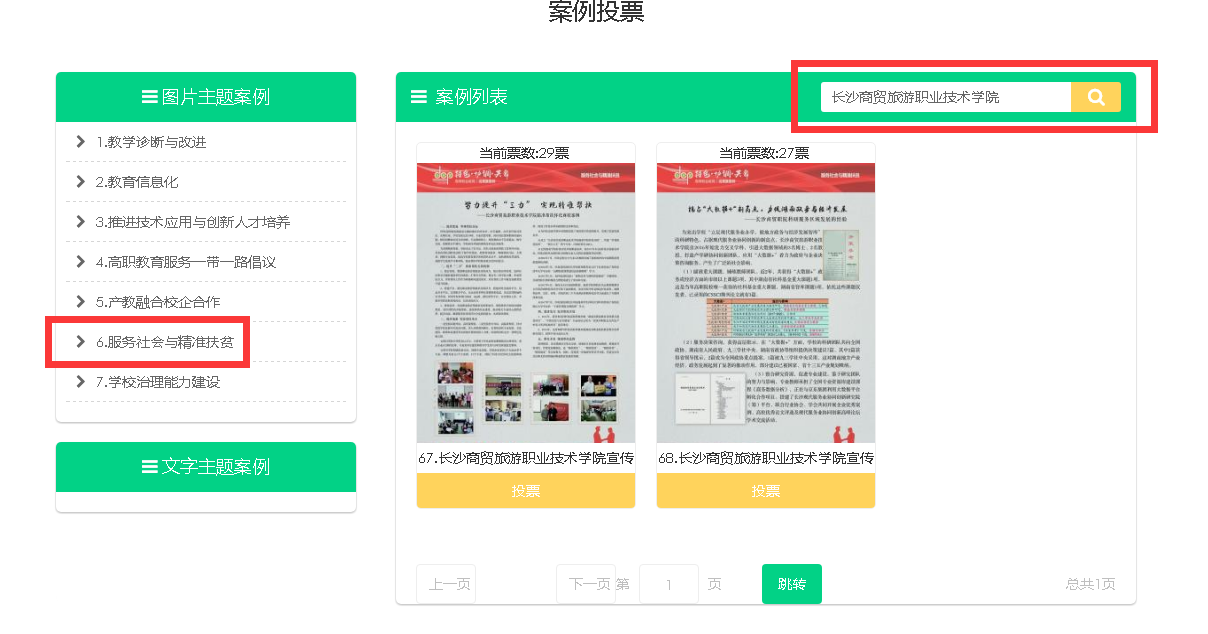Click the search magnifier button
The width and height of the screenshot is (1208, 634).
(1096, 97)
